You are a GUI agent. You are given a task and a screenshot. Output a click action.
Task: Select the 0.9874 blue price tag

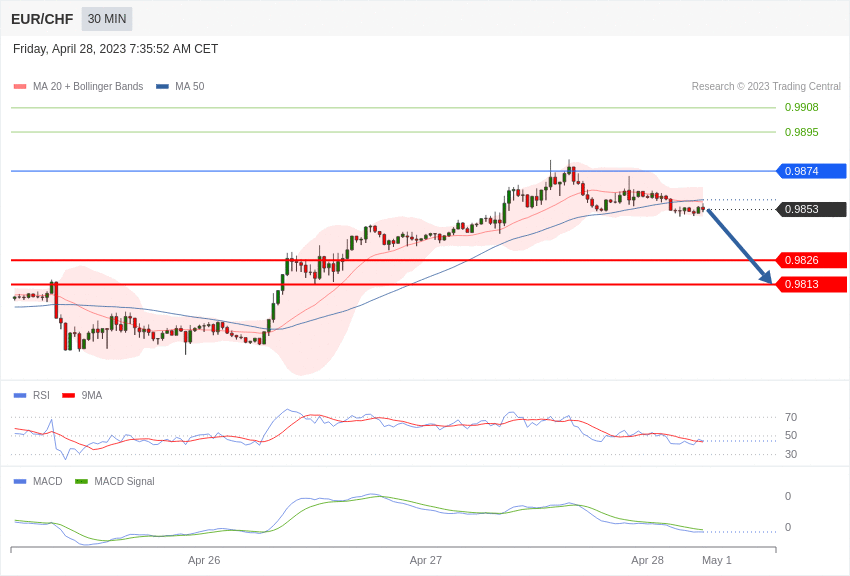tap(811, 171)
